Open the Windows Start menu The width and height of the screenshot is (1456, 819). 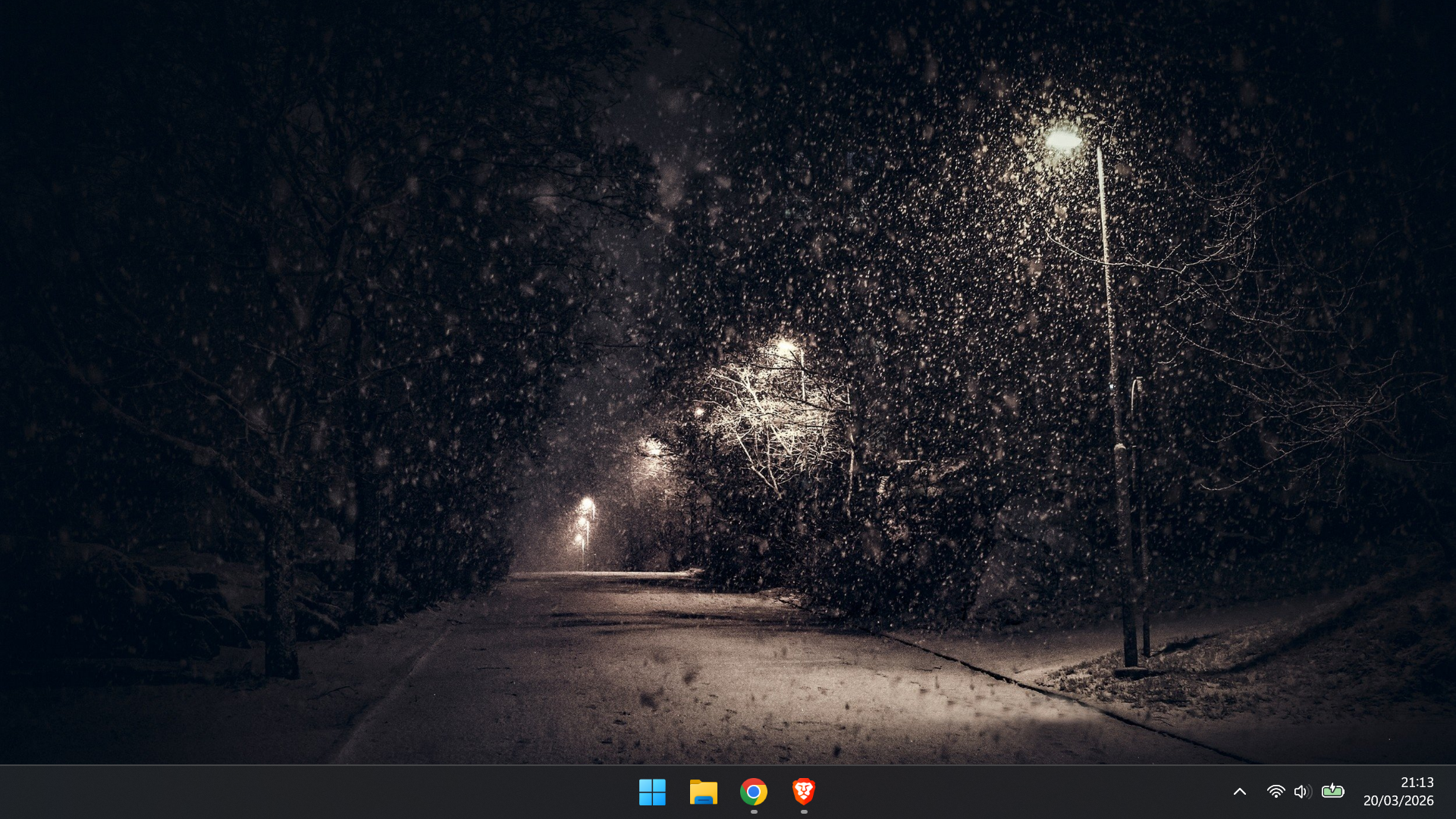[652, 792]
